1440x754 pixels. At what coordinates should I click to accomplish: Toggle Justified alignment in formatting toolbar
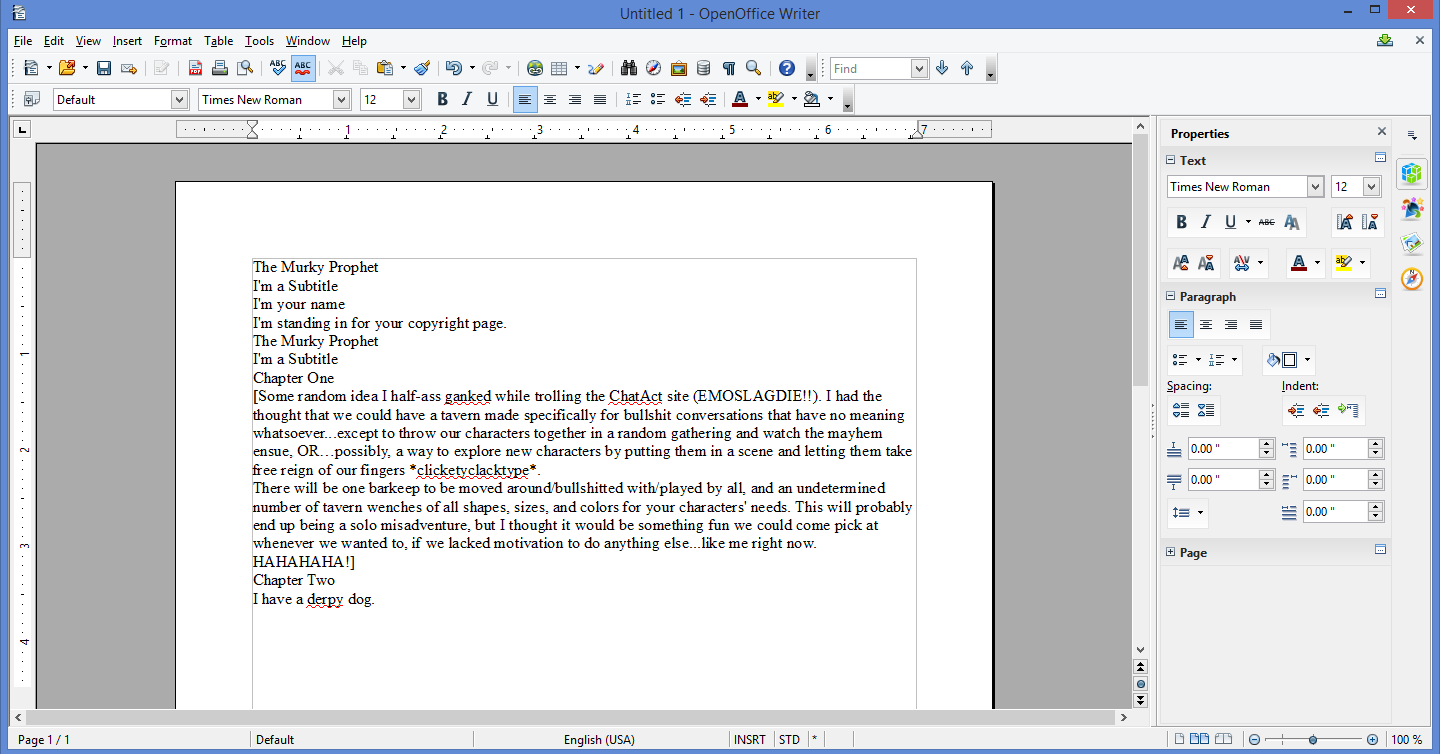tap(600, 99)
